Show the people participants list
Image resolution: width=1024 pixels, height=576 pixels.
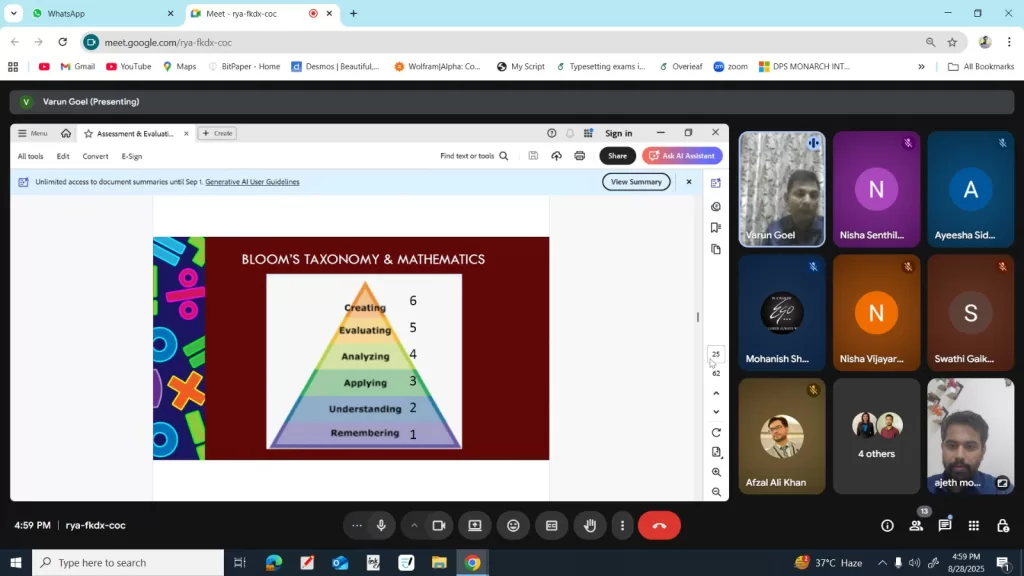click(x=916, y=526)
